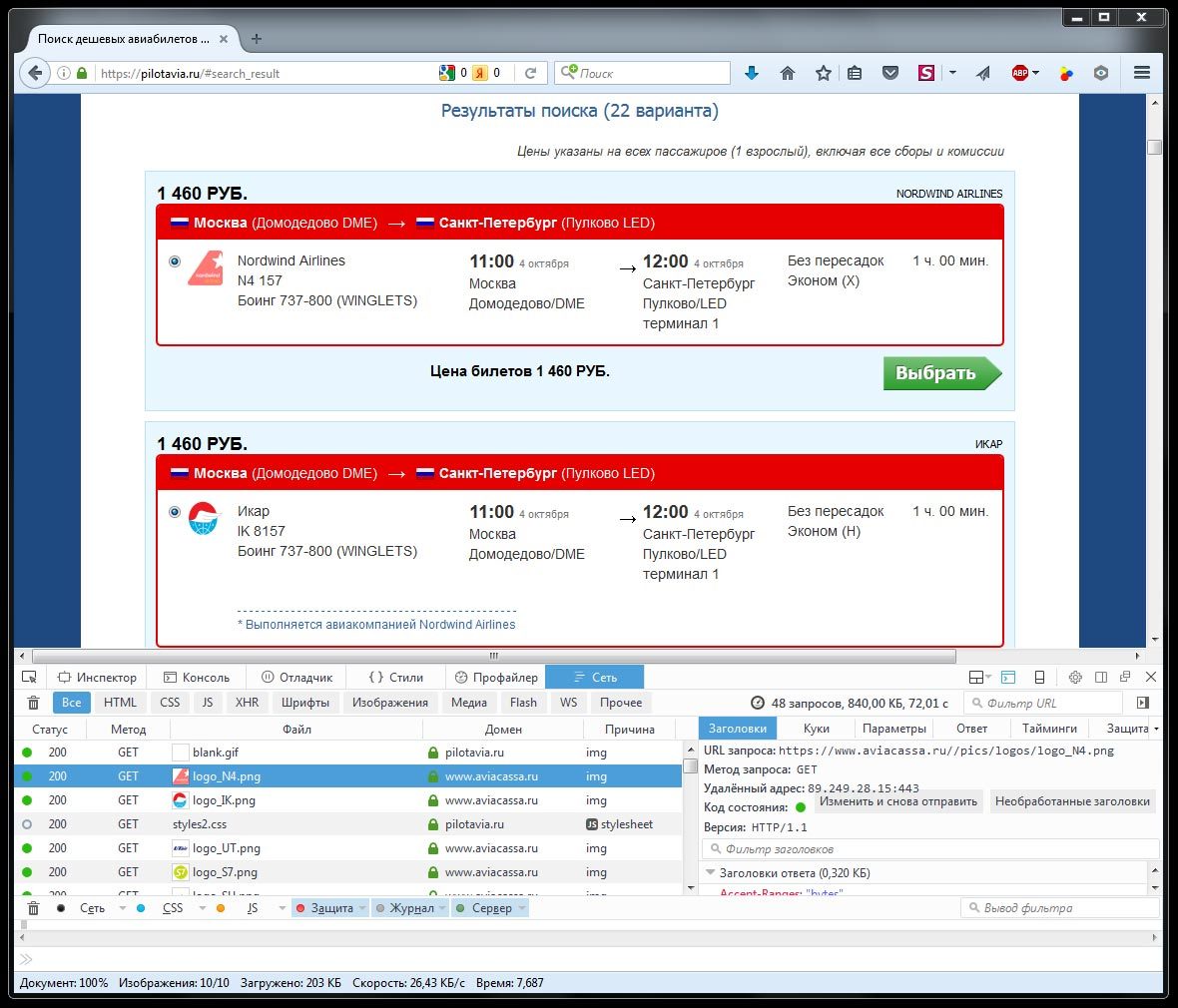
Task: Open the console Сеть filter dropdown arrow
Action: click(x=122, y=908)
